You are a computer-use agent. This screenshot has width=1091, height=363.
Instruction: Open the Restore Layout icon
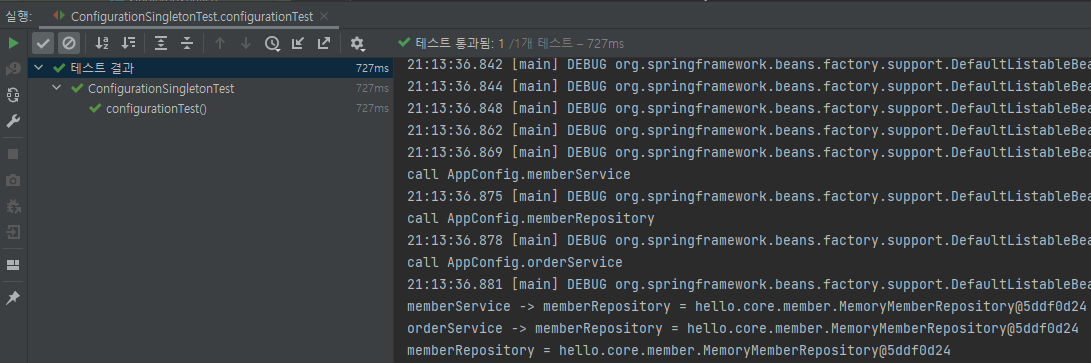(x=13, y=265)
